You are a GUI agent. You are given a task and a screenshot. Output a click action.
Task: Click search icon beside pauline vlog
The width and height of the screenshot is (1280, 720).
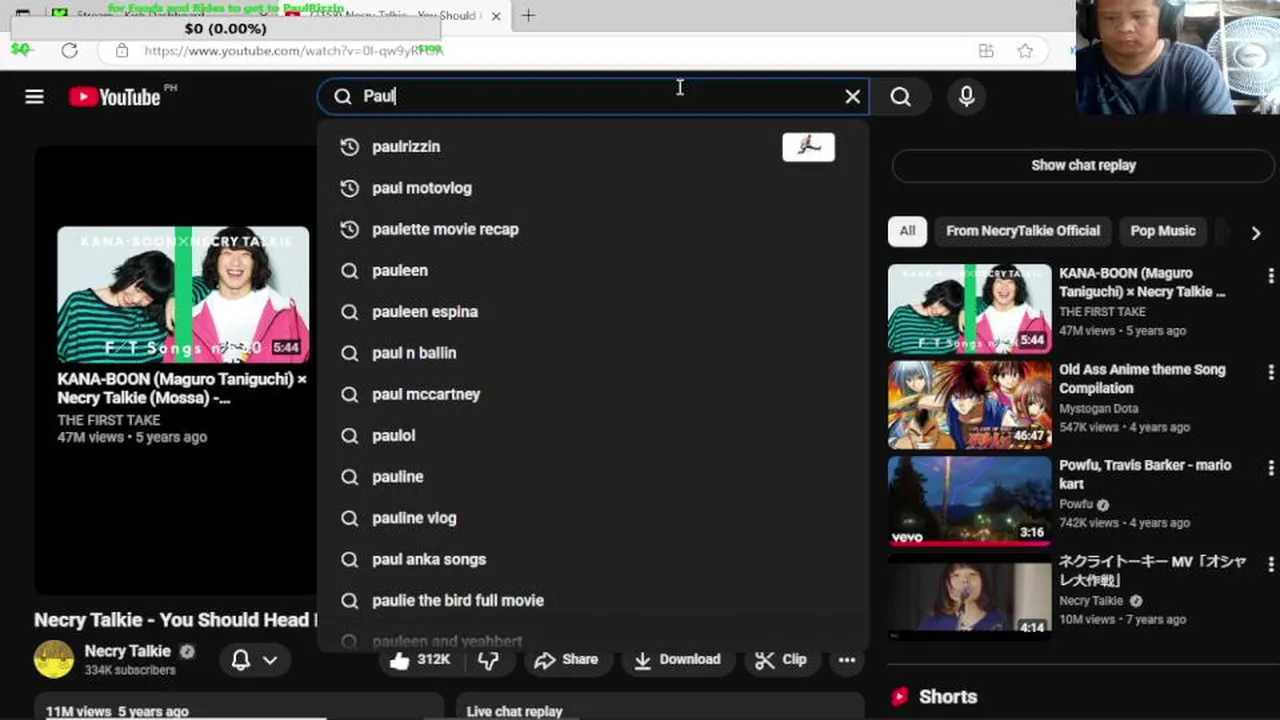coord(349,518)
